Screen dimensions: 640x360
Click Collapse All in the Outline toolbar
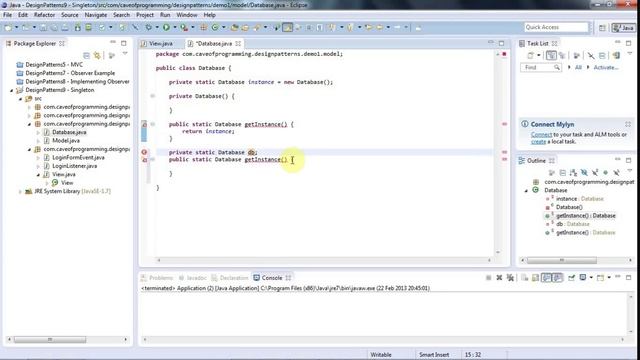562,173
